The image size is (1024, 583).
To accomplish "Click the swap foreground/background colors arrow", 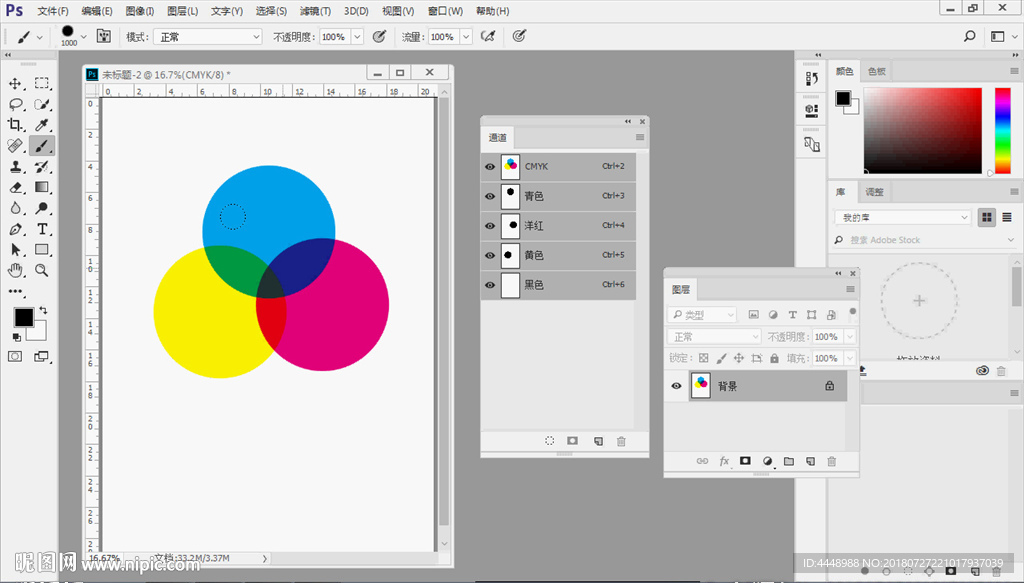I will coord(43,310).
